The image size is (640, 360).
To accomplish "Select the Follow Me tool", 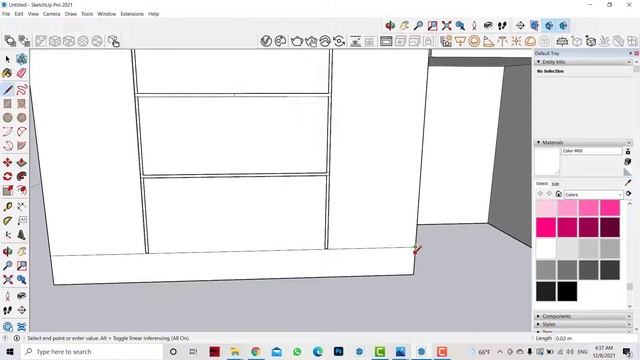I will click(22, 176).
